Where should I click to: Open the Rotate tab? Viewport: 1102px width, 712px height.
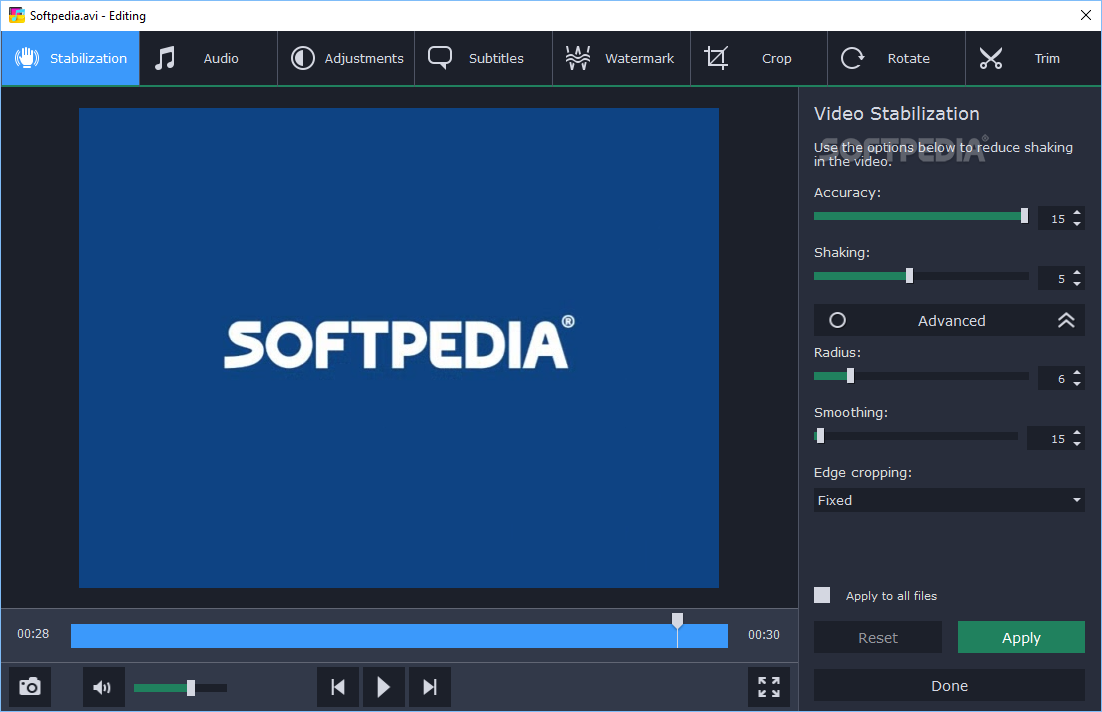coord(897,58)
